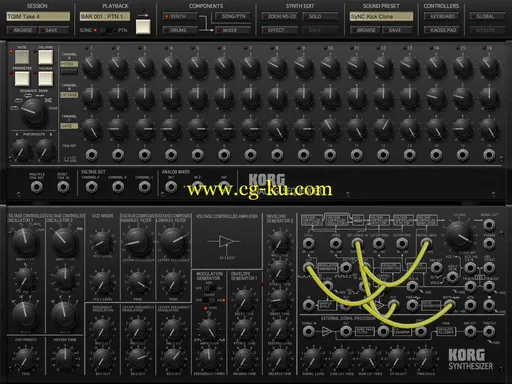Click the Voltage Out Channel B jack

(x=118, y=187)
